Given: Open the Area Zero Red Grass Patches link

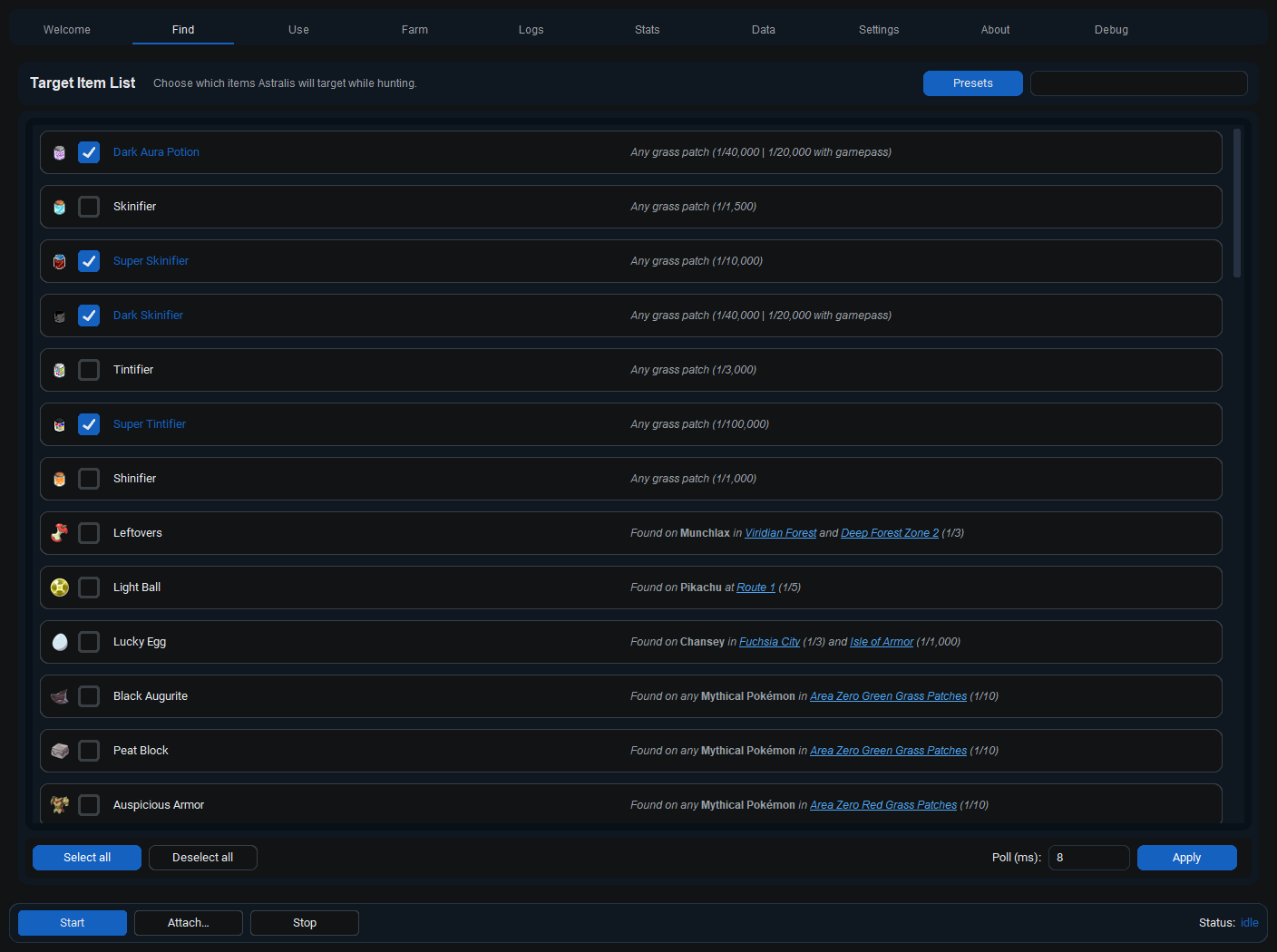Looking at the screenshot, I should pos(883,805).
